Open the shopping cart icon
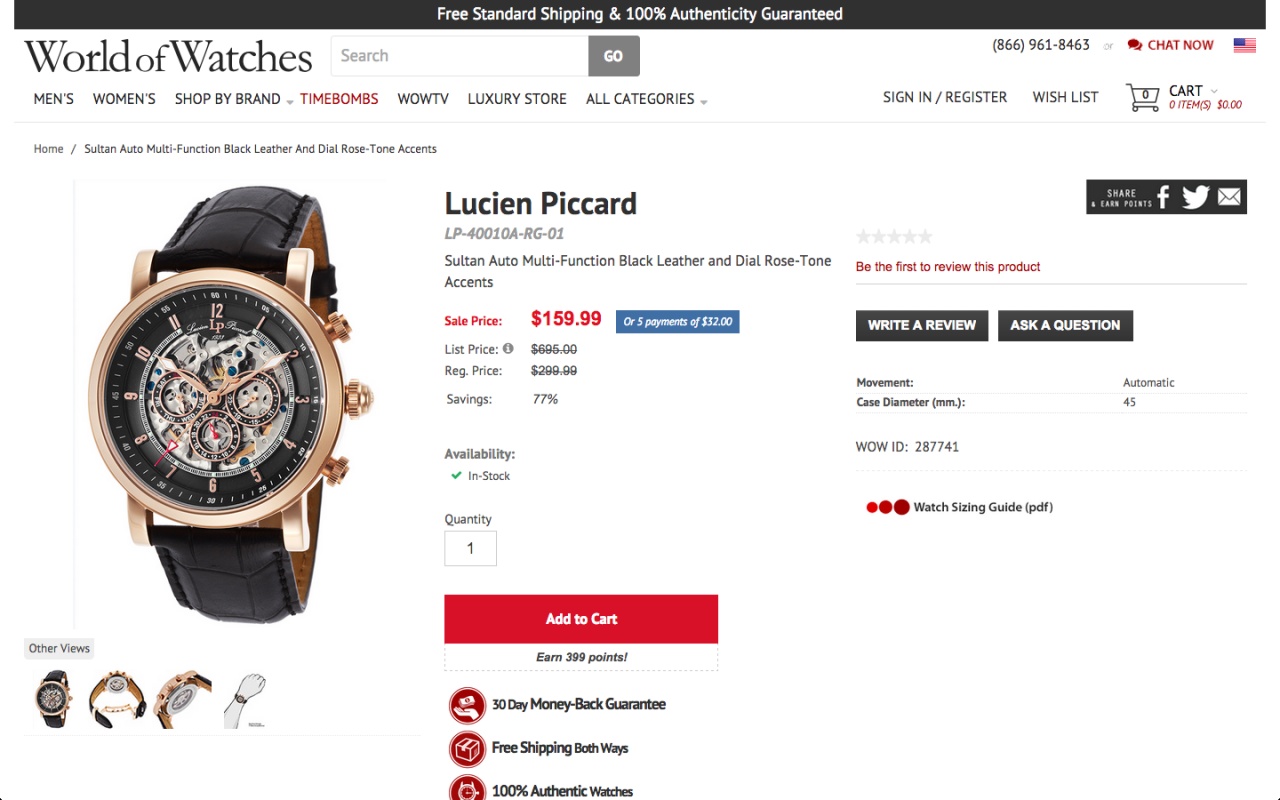Screen dimensions: 1280x800 (x=1143, y=98)
